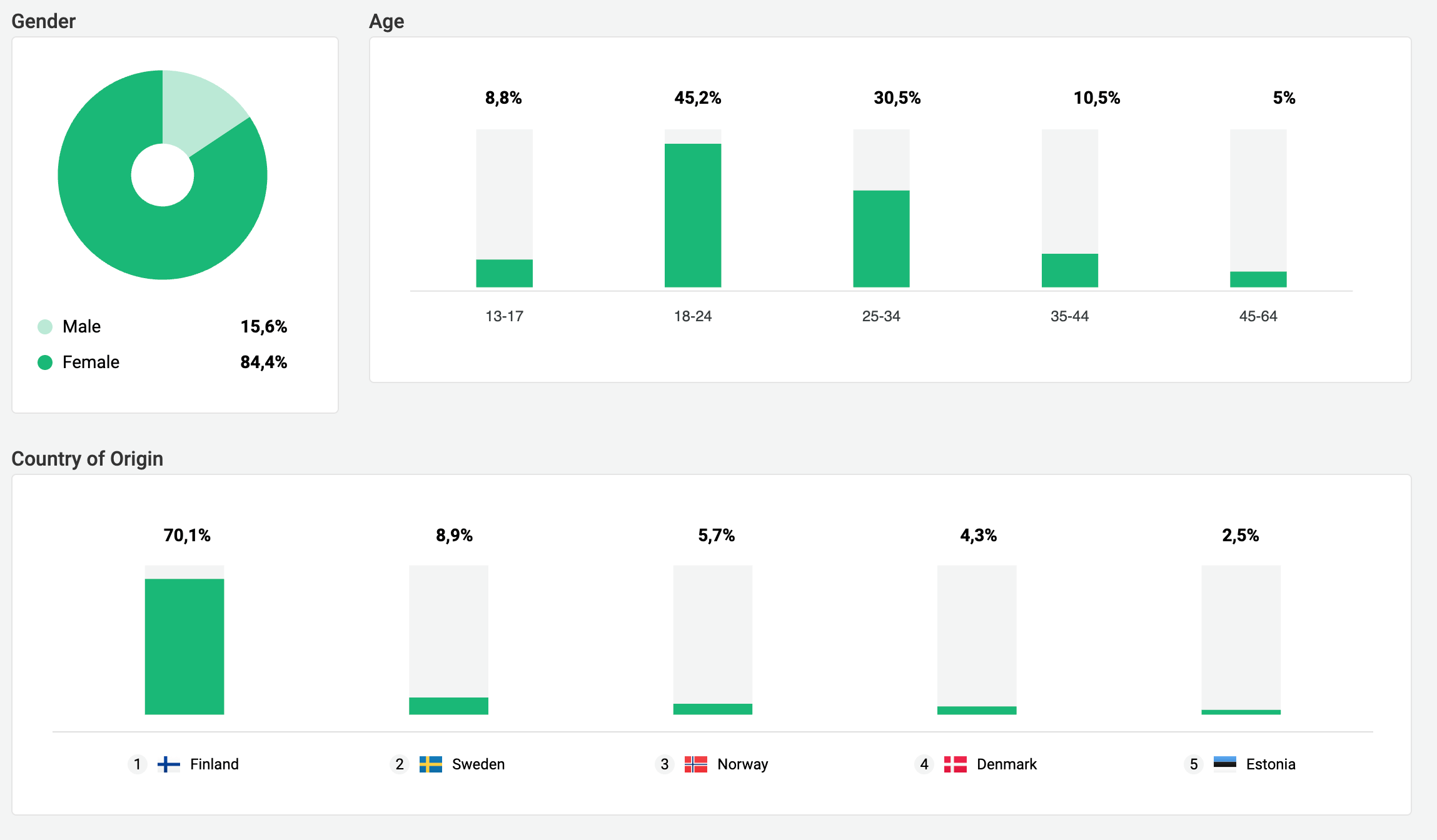
Task: Click the Female legend color dot
Action: [x=45, y=362]
